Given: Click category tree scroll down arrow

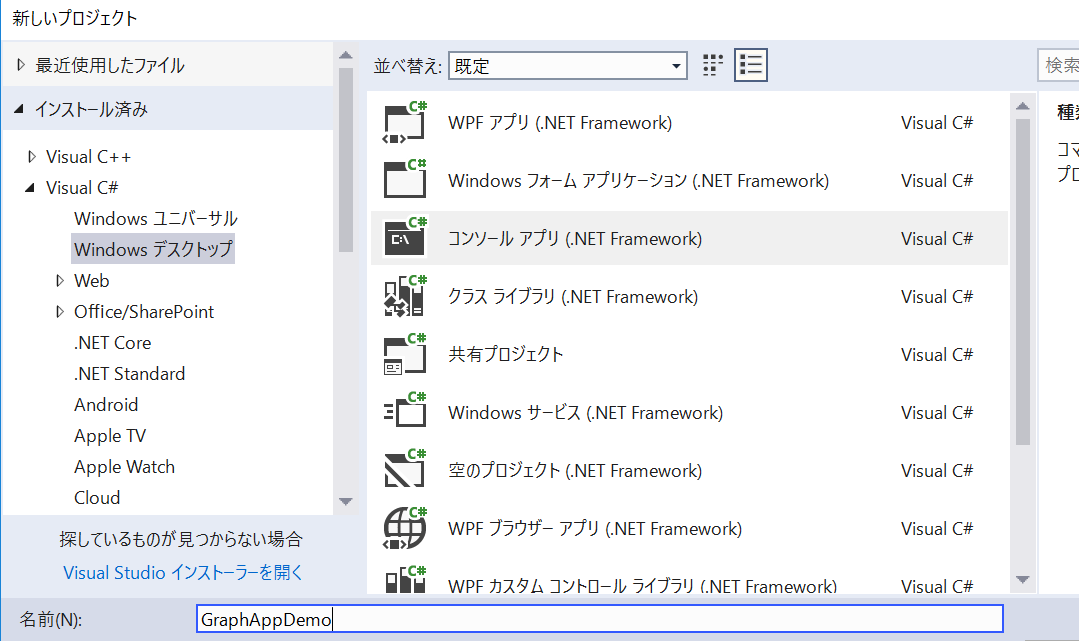Looking at the screenshot, I should point(346,501).
